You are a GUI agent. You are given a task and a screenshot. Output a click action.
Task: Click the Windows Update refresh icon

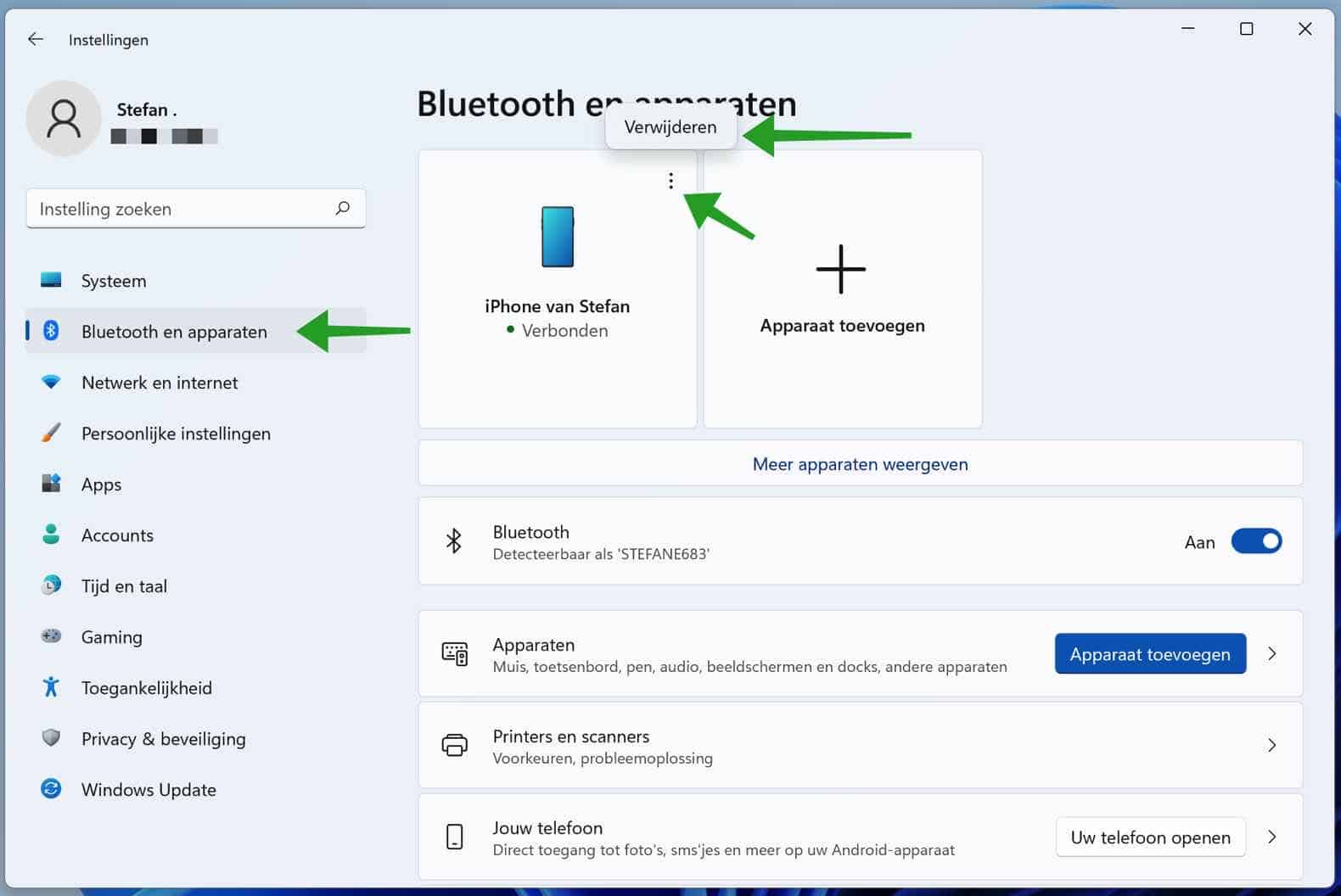click(51, 789)
